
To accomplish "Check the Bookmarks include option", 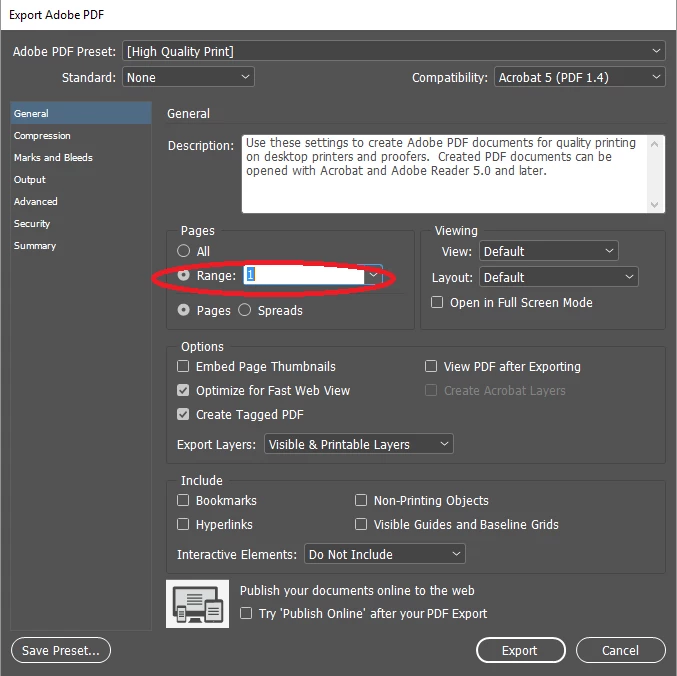I will [183, 500].
